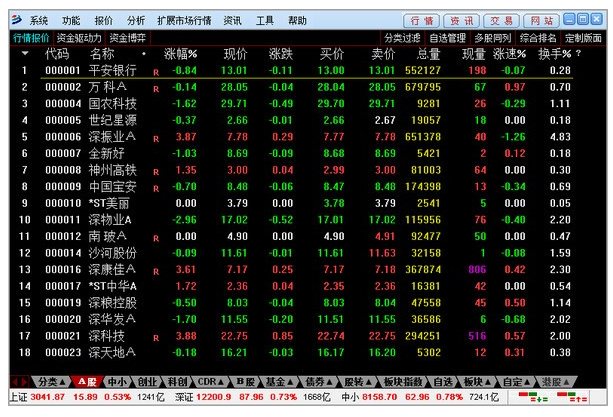Open 自选管理 option
The width and height of the screenshot is (613, 417).
(447, 38)
